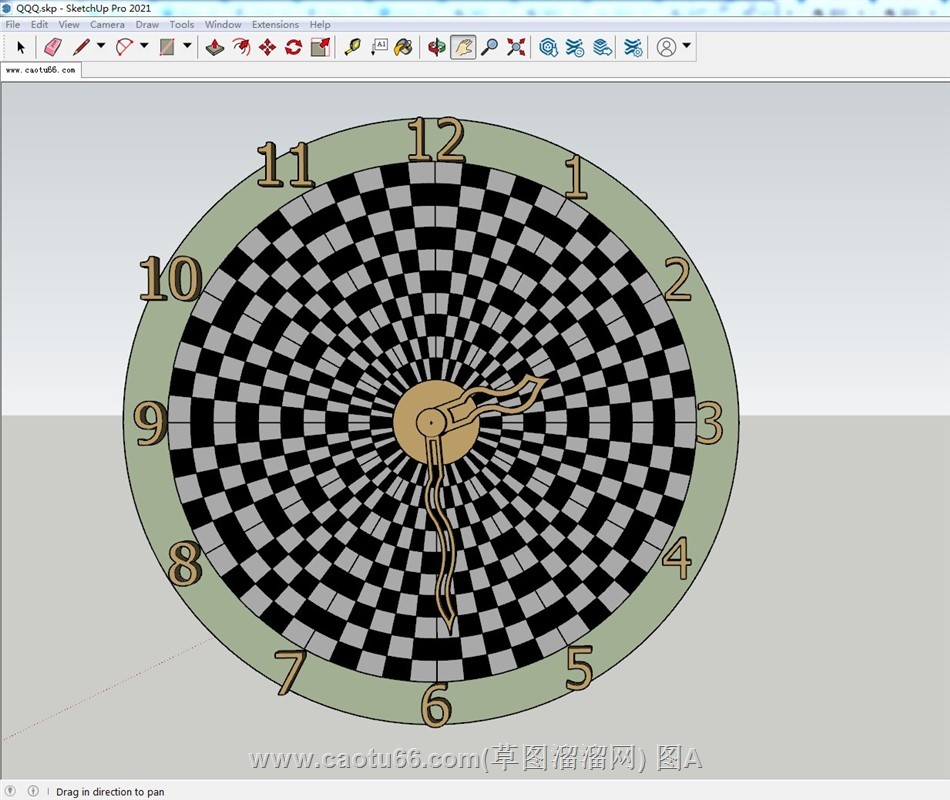Screen dimensions: 950x800
Task: Select the Paint Bucket tool
Action: click(x=403, y=47)
